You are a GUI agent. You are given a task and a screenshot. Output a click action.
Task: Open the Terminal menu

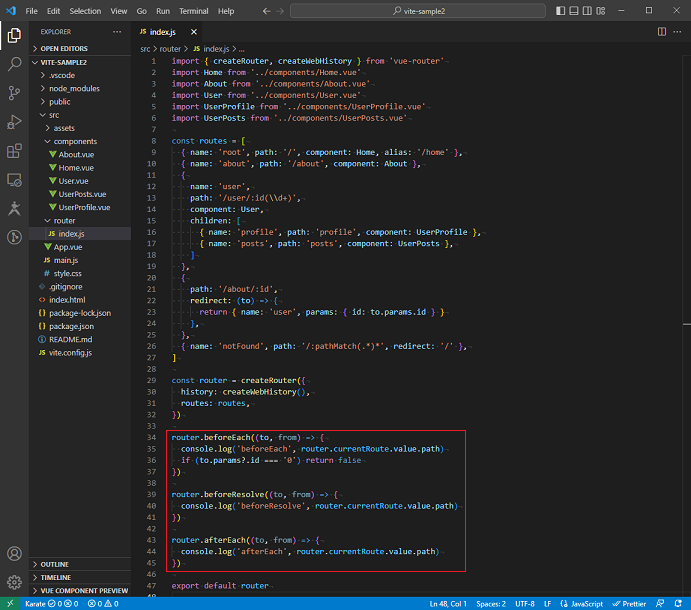(193, 11)
